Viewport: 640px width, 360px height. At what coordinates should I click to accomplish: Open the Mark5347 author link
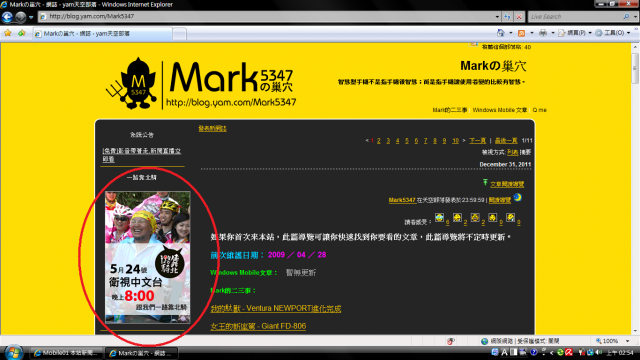[402, 200]
